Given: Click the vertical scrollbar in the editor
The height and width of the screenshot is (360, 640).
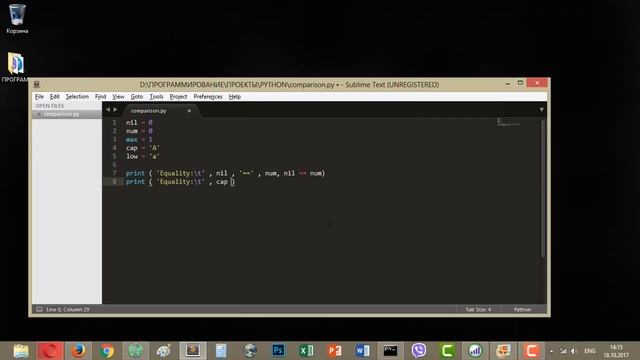Looking at the screenshot, I should 543,189.
